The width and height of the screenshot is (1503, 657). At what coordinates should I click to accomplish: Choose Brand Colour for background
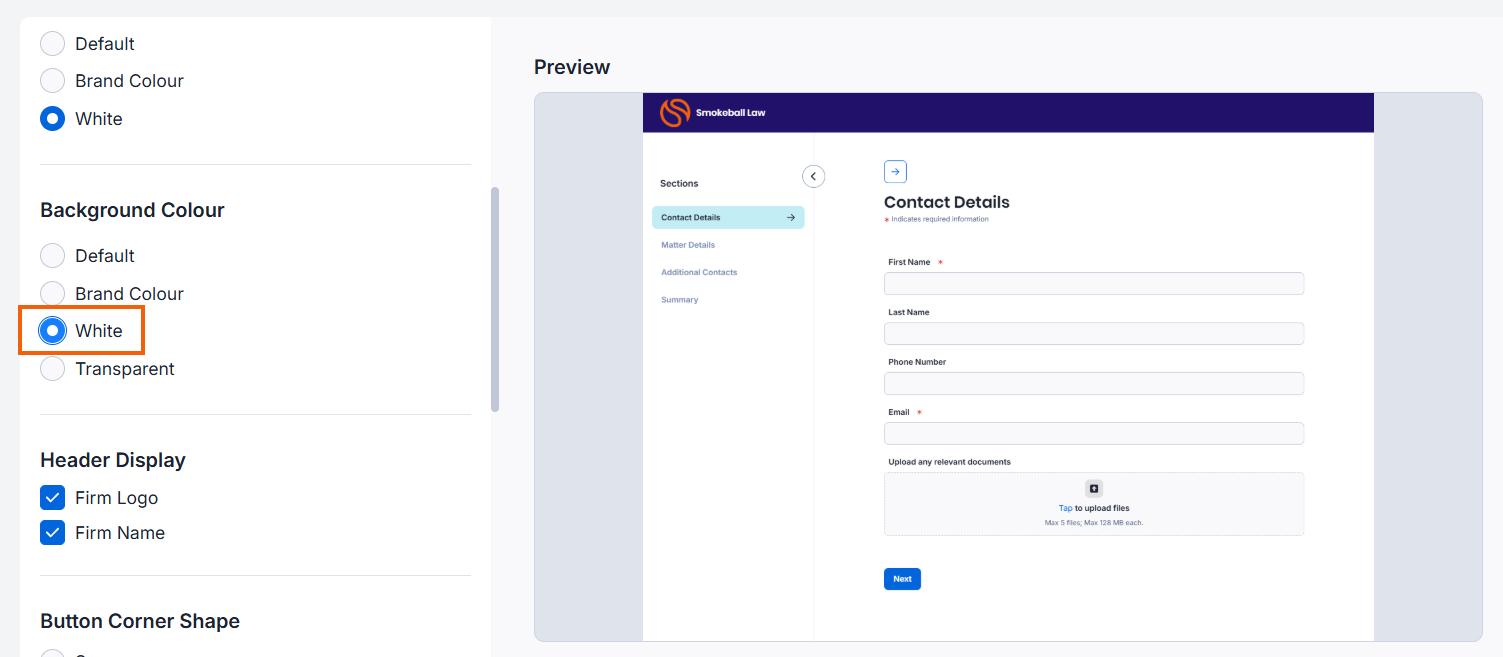click(53, 294)
